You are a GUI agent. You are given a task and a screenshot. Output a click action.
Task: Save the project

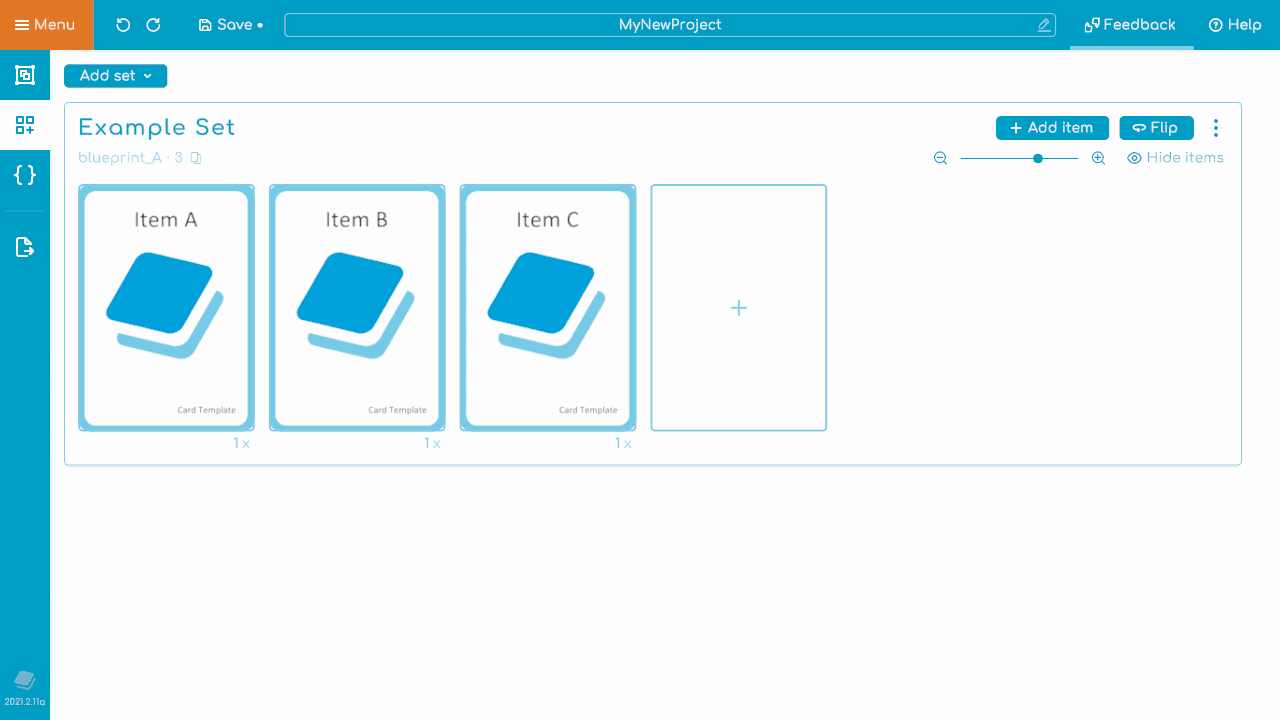click(230, 25)
